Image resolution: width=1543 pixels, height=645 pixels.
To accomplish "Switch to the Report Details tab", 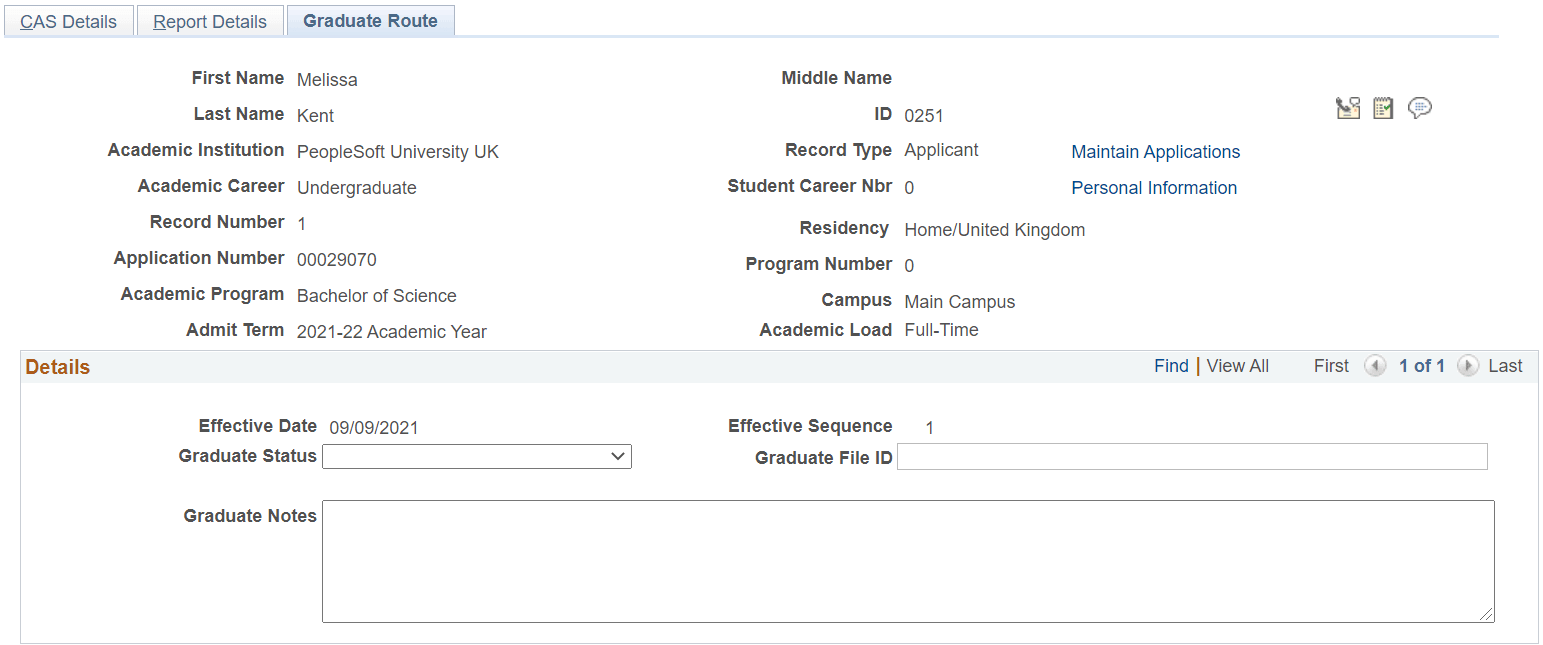I will point(209,20).
